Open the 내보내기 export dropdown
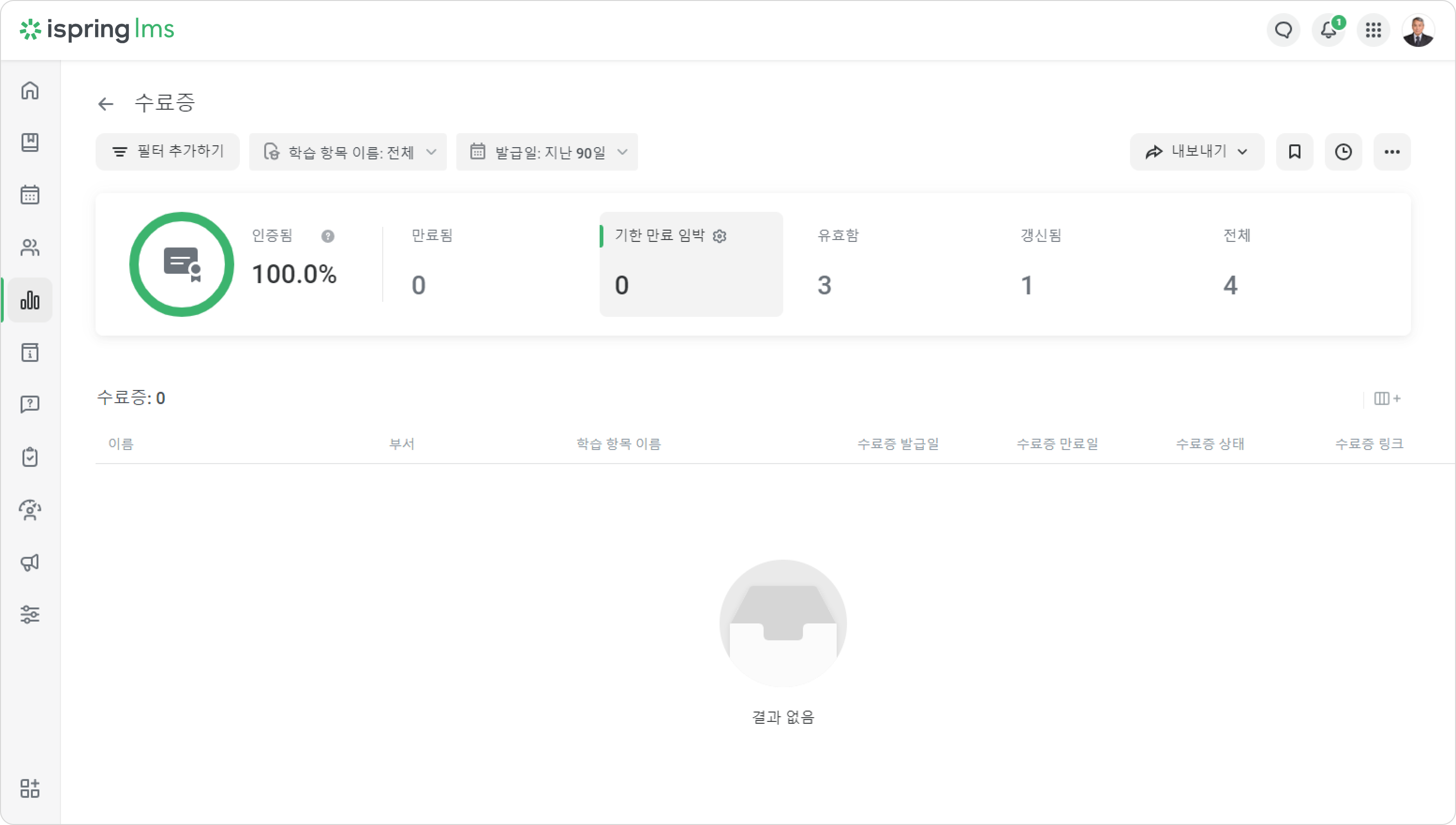The width and height of the screenshot is (1456, 825). tap(1197, 152)
